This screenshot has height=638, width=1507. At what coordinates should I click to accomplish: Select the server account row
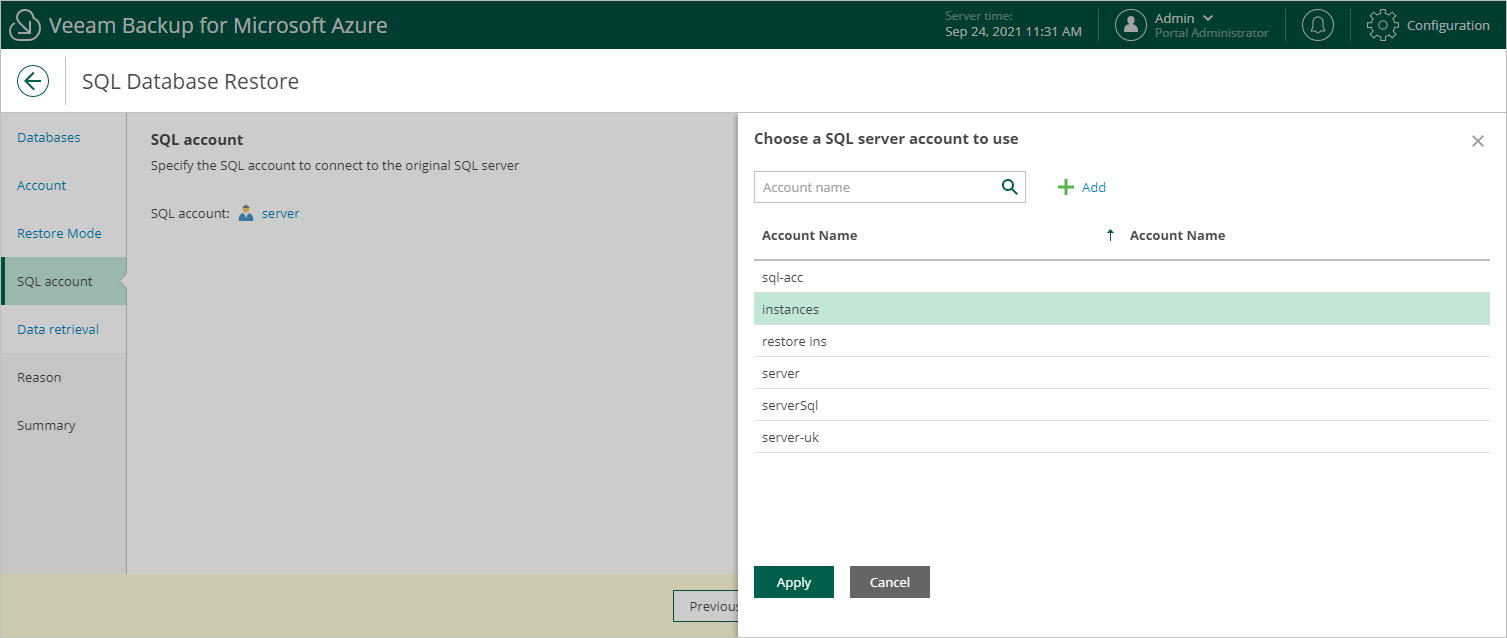(1122, 373)
